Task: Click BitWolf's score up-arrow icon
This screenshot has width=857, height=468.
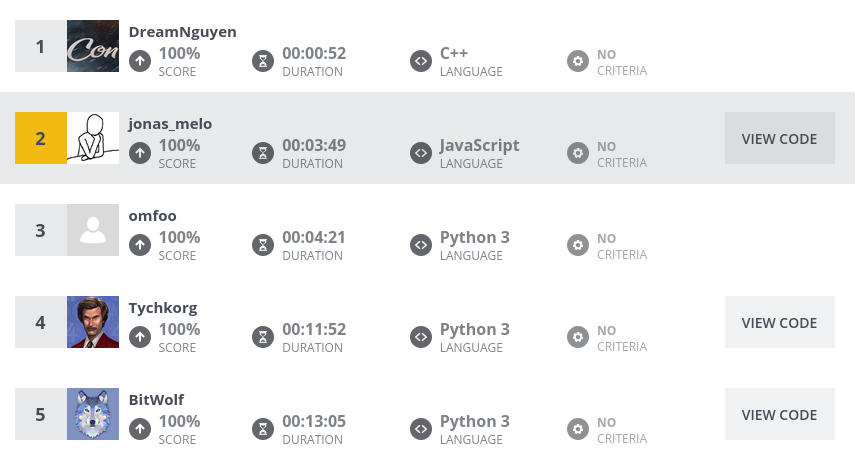Action: 140,429
